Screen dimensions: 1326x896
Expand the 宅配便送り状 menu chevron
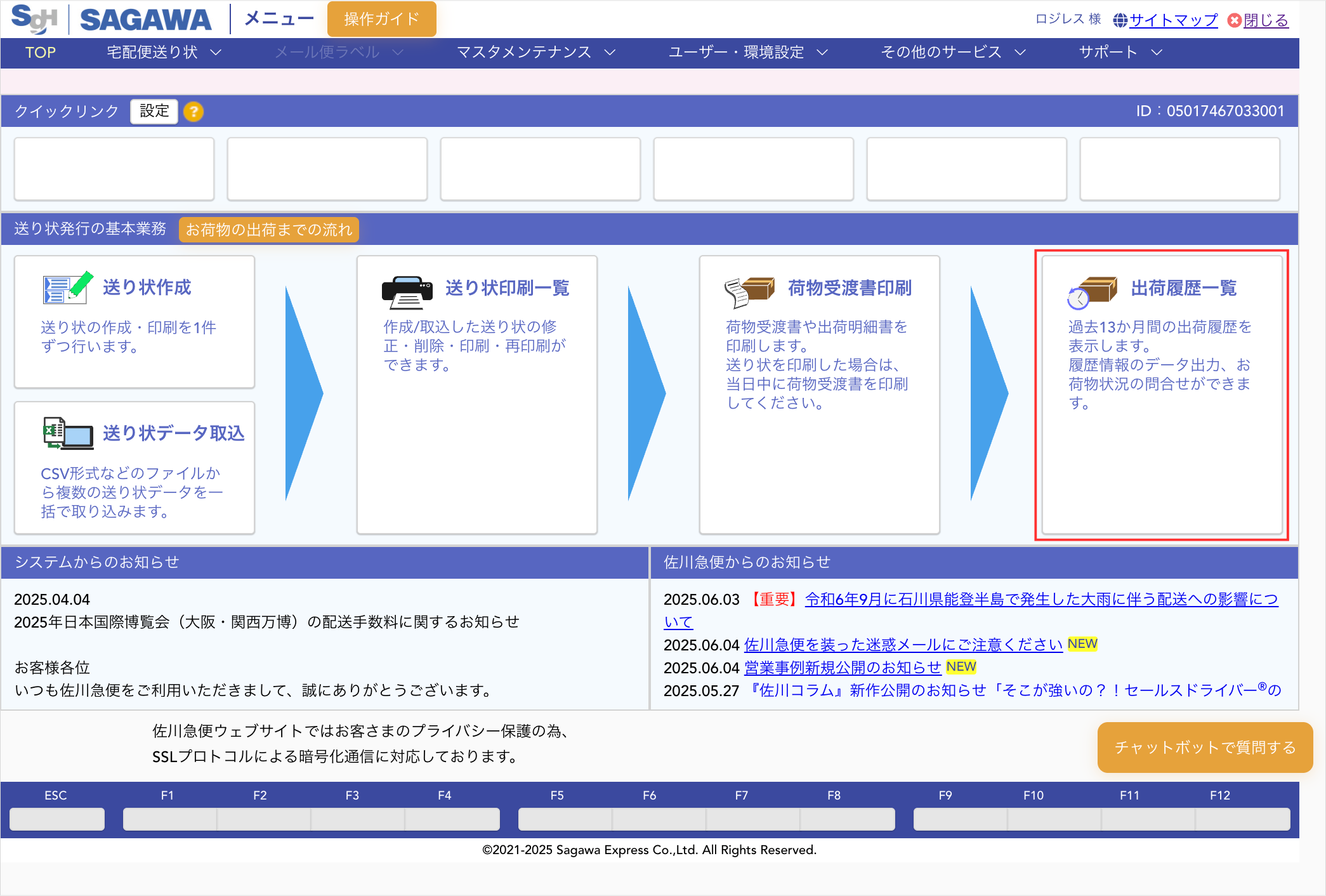tap(216, 52)
